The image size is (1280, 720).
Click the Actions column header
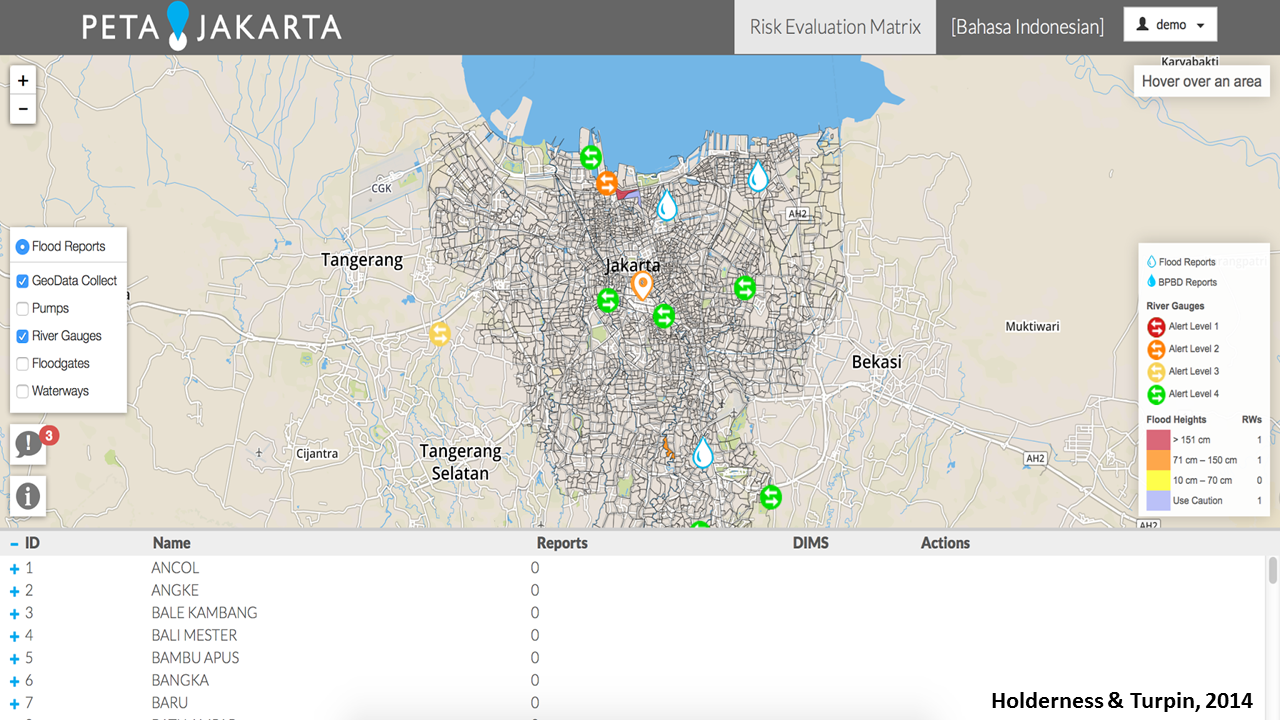945,543
